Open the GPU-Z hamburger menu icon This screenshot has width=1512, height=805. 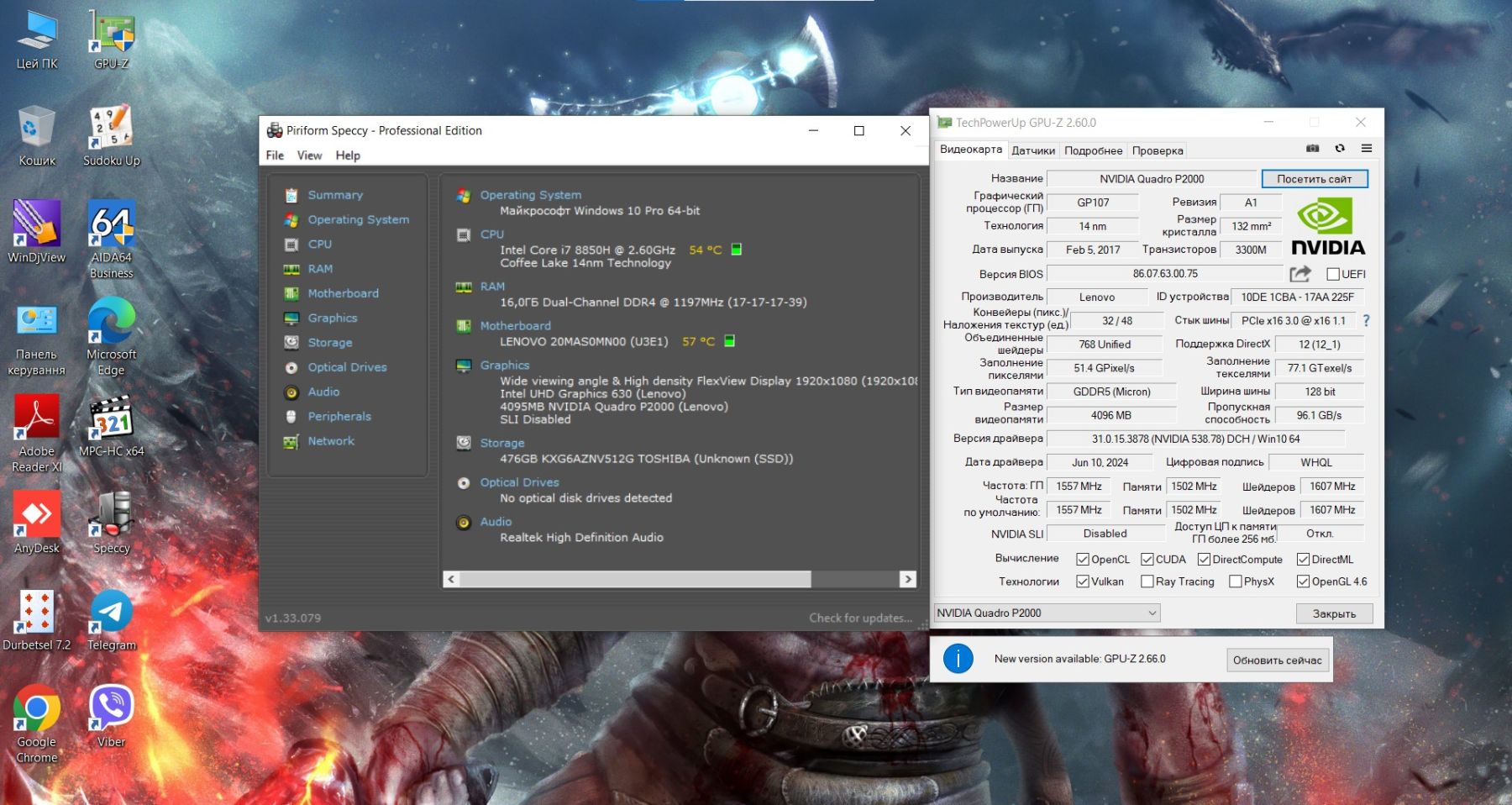(x=1367, y=149)
